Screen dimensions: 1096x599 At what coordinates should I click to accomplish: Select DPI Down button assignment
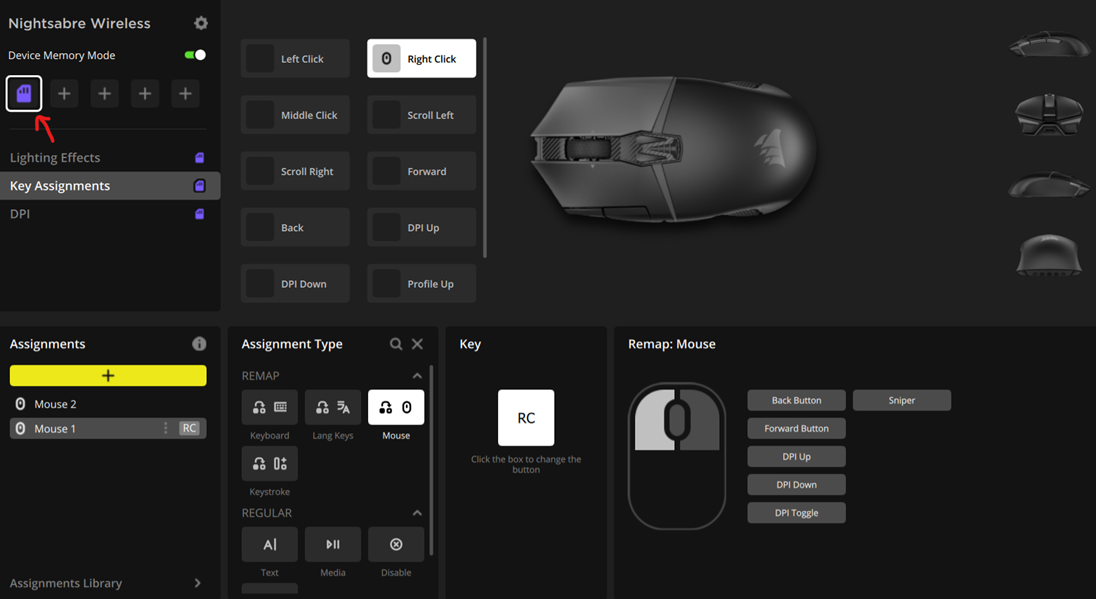(x=295, y=284)
